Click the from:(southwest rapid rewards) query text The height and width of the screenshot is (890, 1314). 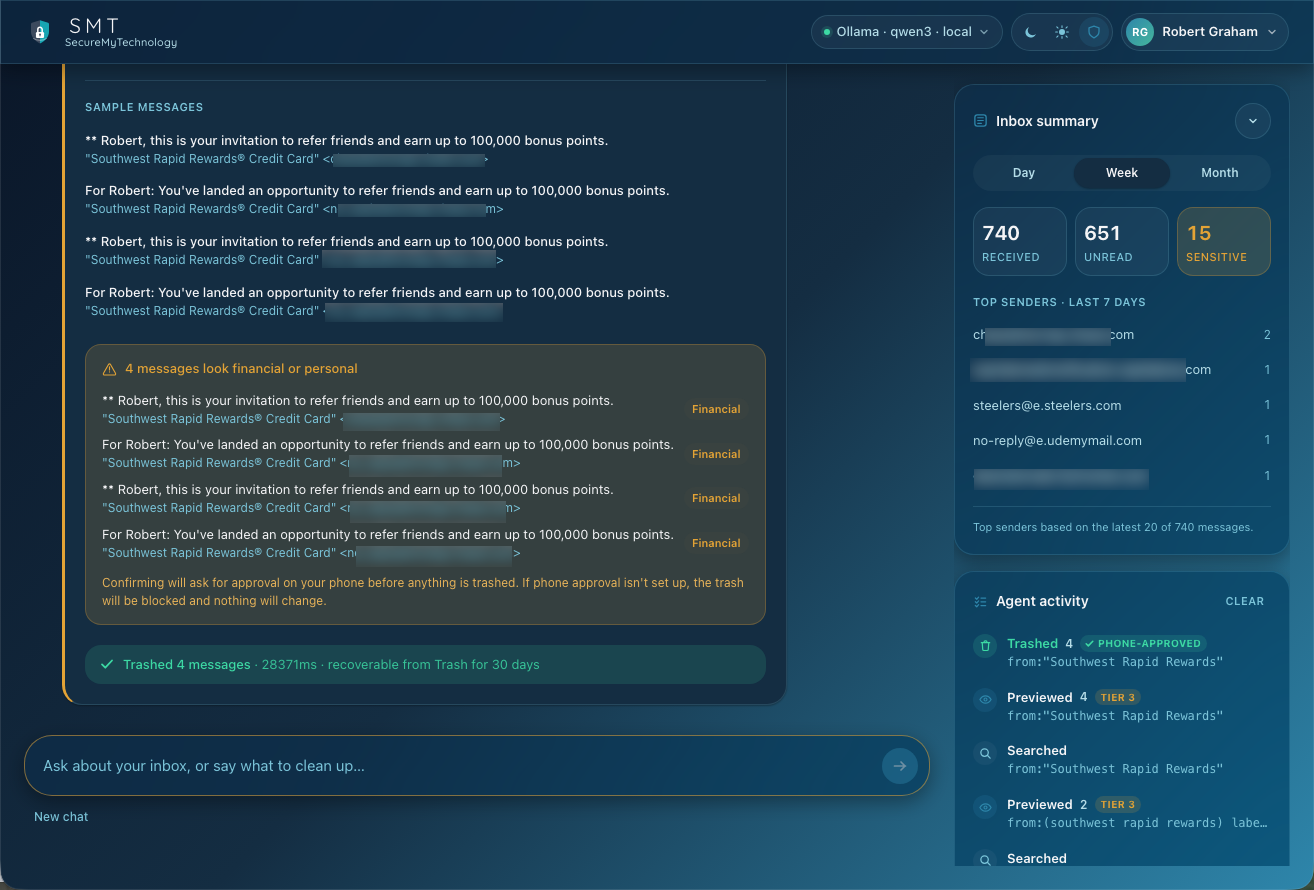point(1137,823)
